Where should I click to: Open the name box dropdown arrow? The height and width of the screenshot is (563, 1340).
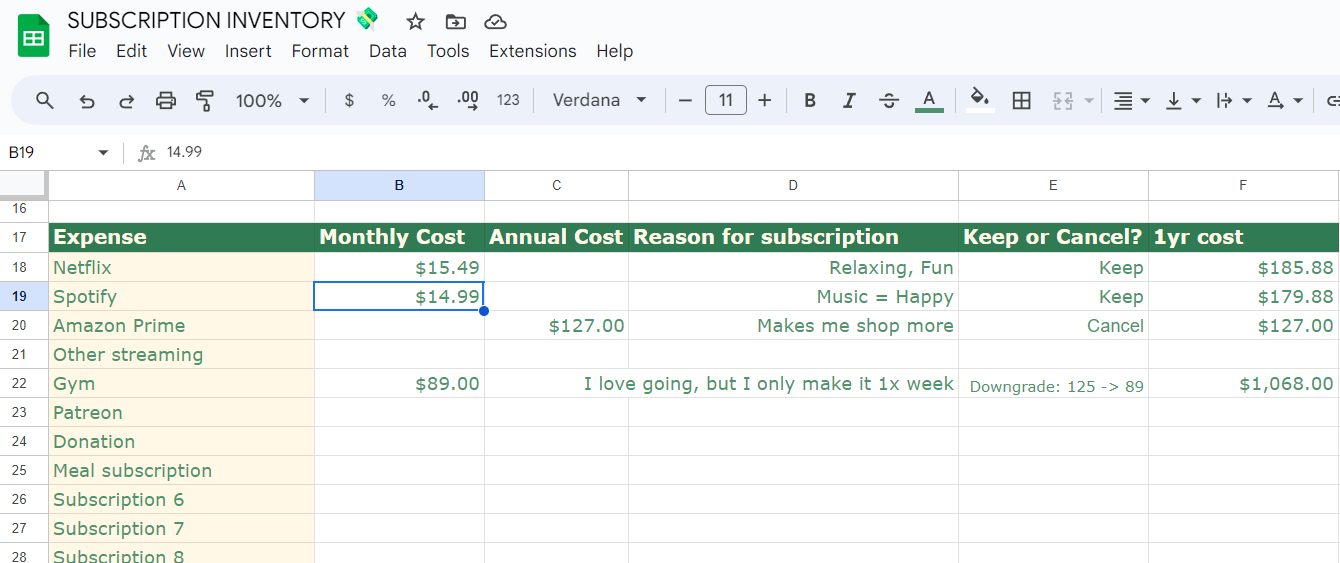(x=103, y=152)
